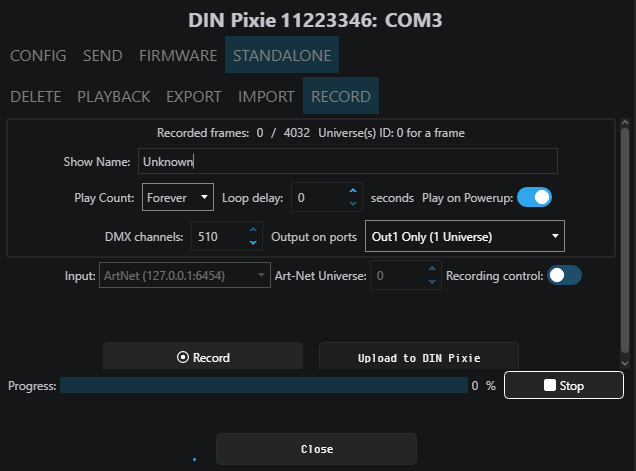Image resolution: width=636 pixels, height=471 pixels.
Task: Click the Stop button
Action: (x=564, y=385)
